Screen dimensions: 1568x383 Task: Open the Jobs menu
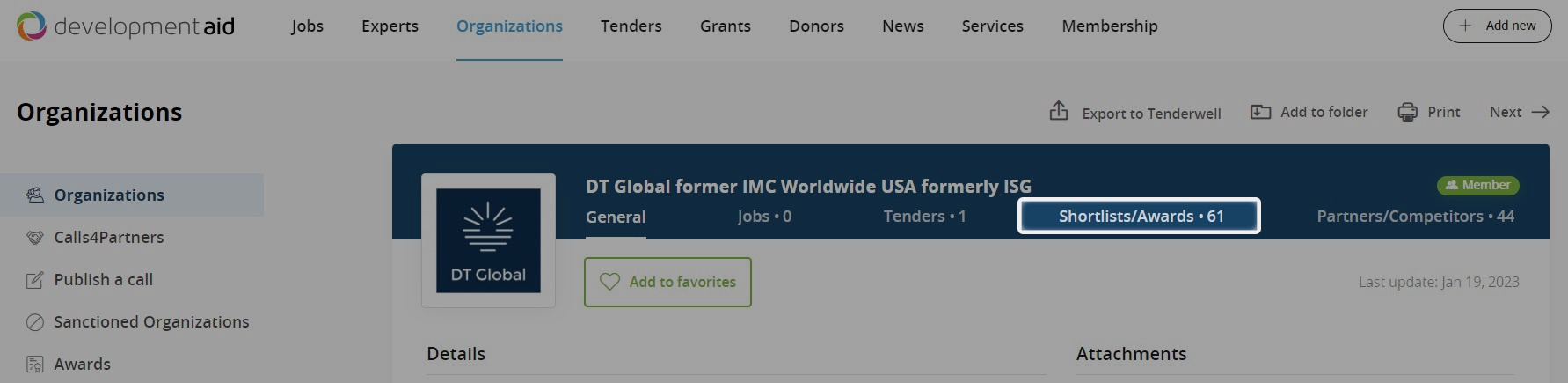coord(307,26)
